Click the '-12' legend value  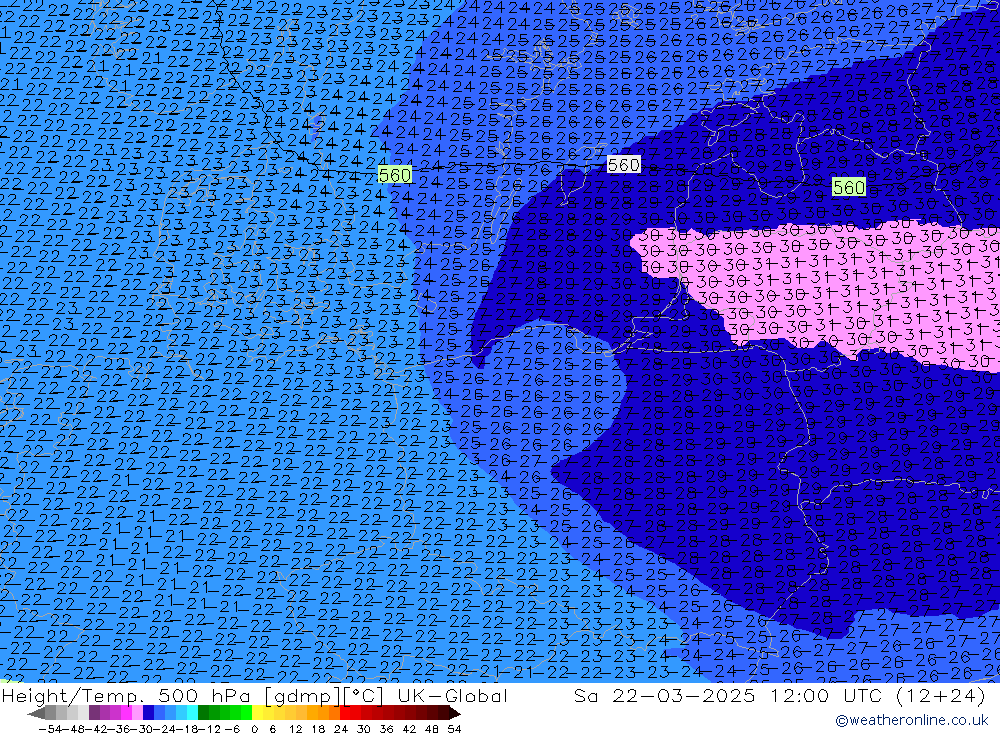point(209,729)
